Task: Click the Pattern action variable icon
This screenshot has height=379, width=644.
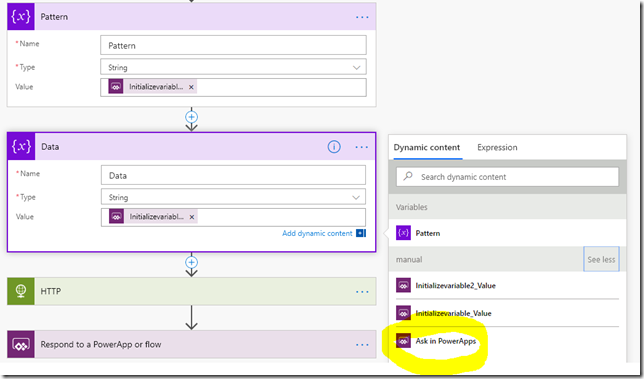Action: pos(21,16)
